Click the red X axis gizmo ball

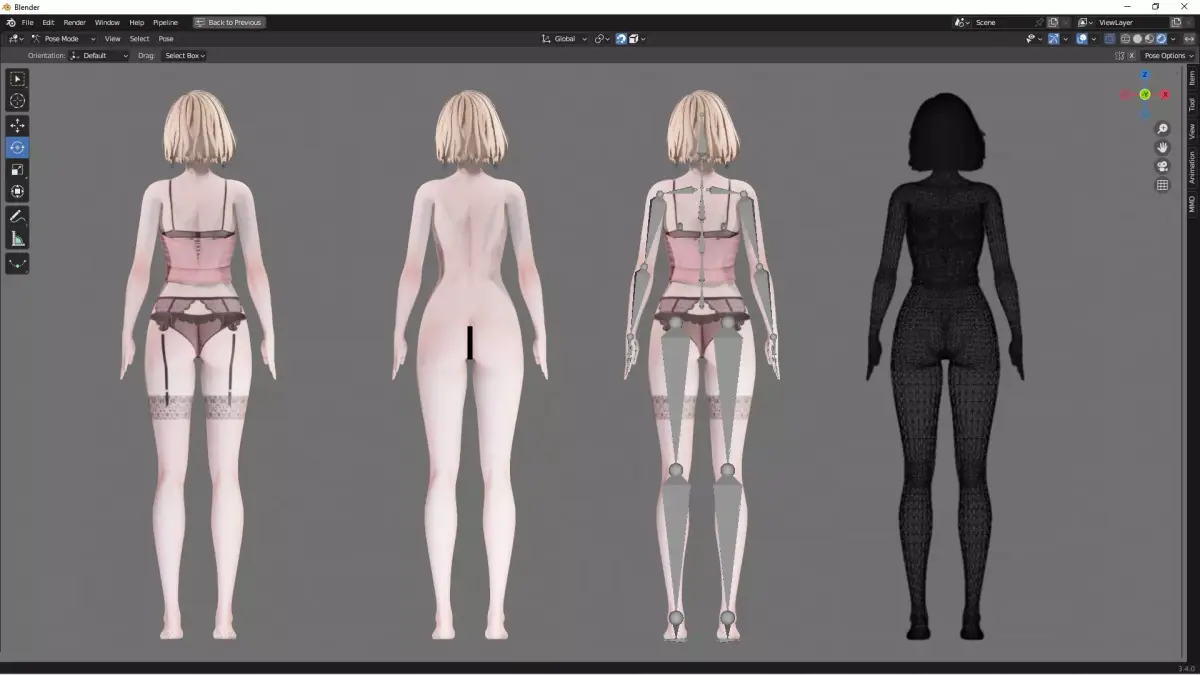(1165, 94)
